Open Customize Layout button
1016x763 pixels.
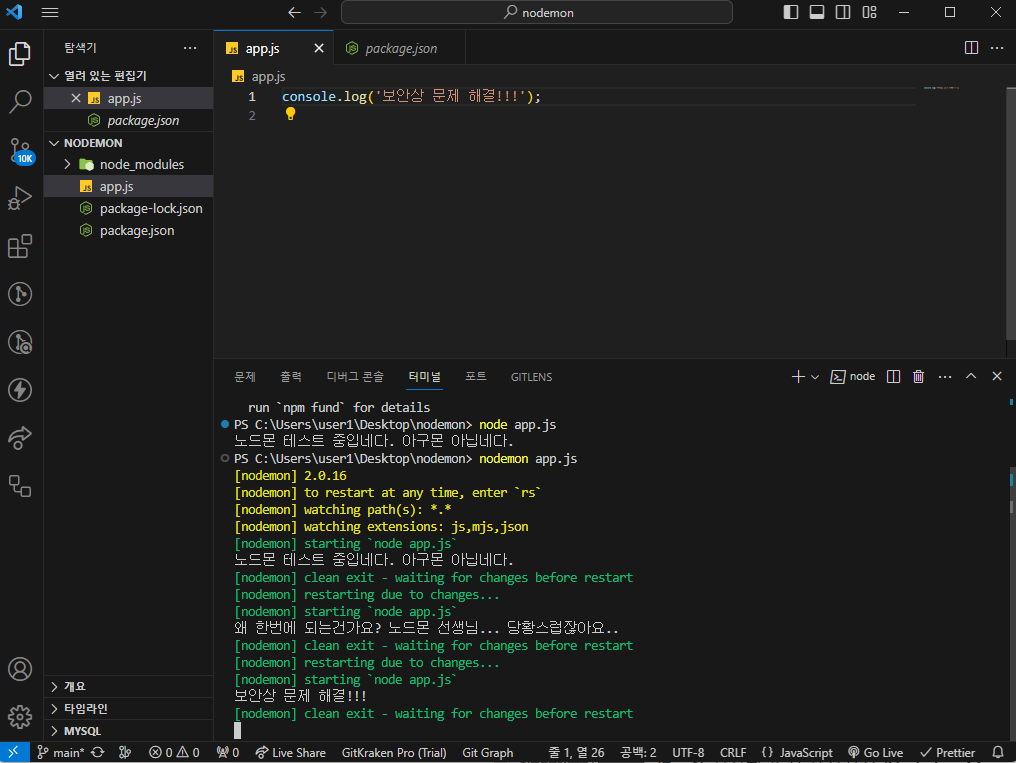870,12
